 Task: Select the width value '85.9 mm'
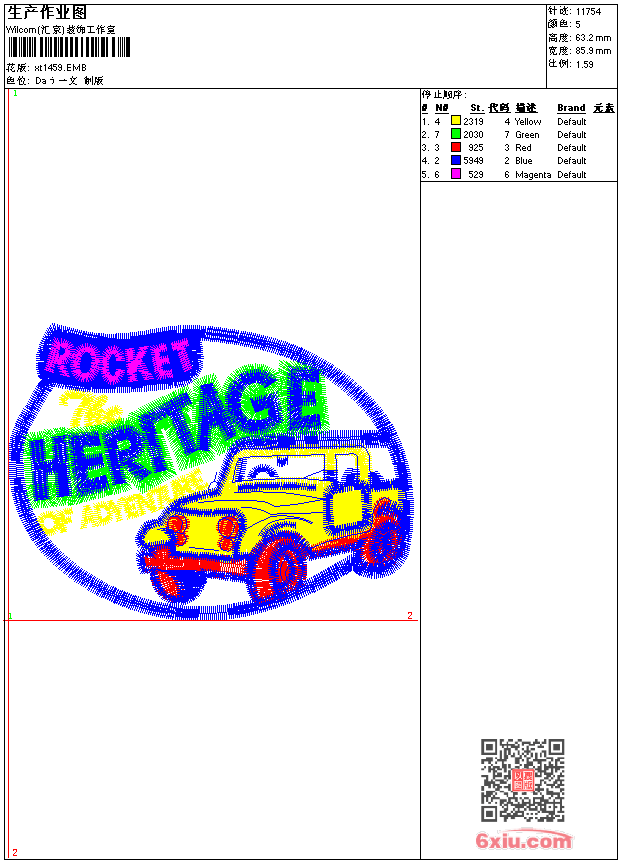pyautogui.click(x=593, y=51)
